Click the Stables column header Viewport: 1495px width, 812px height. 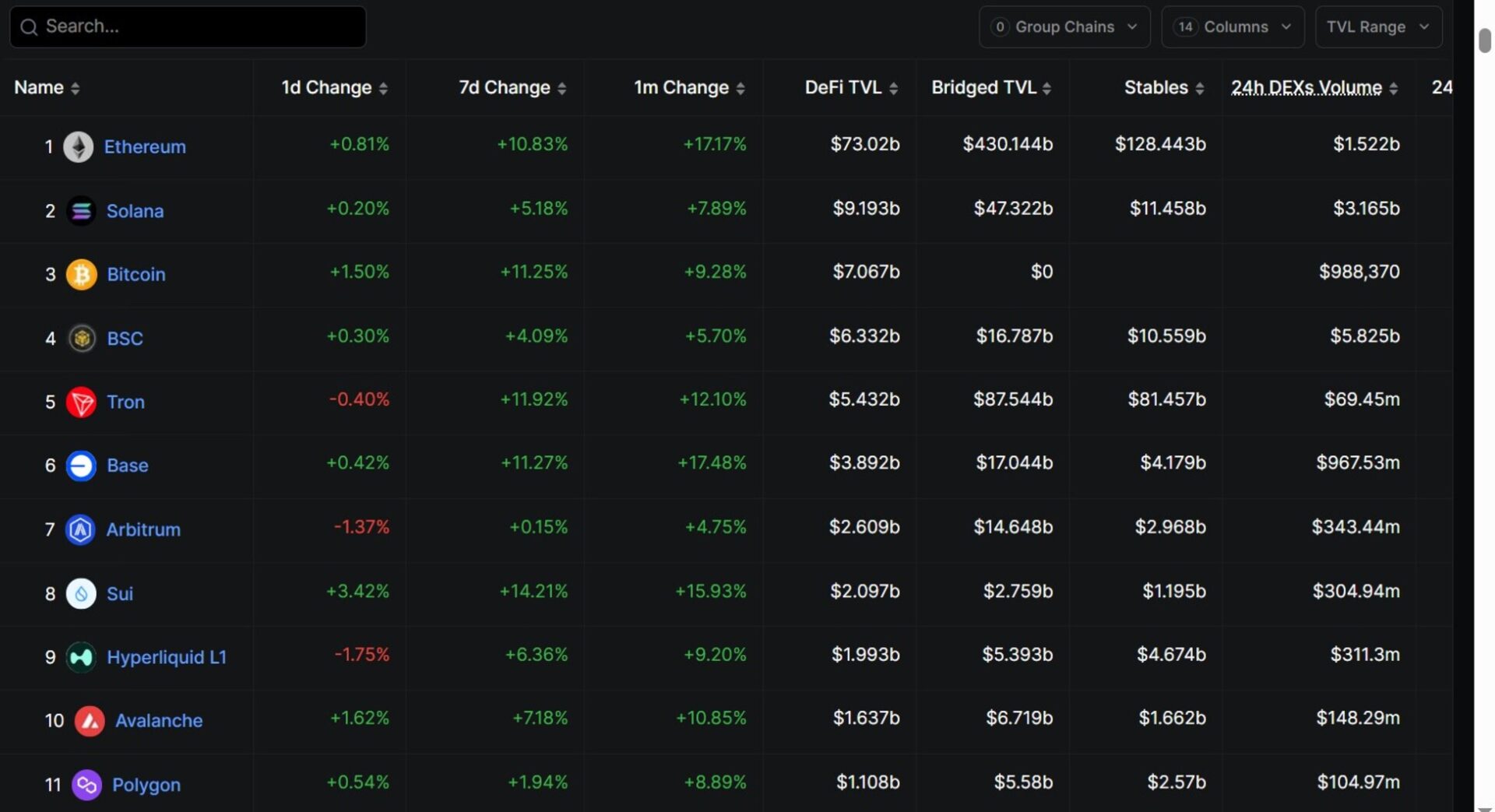tap(1156, 87)
